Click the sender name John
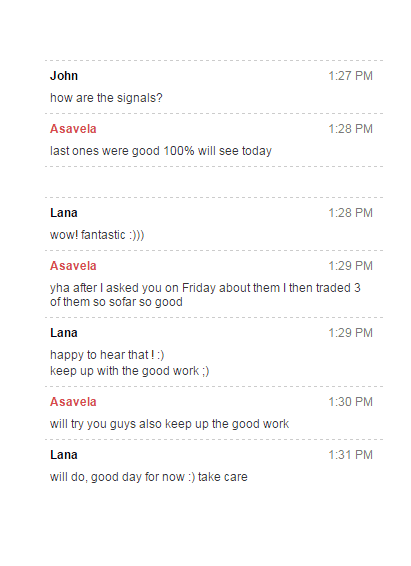 point(64,76)
